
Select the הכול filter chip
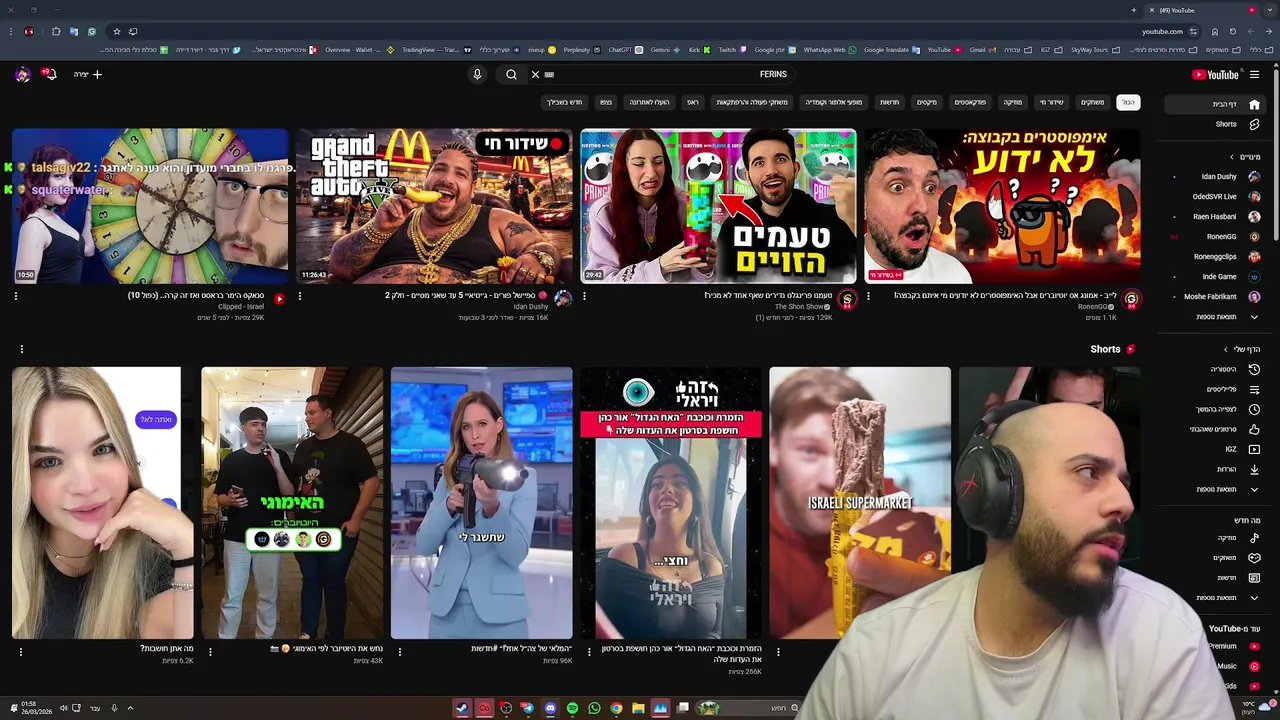pyautogui.click(x=1128, y=102)
